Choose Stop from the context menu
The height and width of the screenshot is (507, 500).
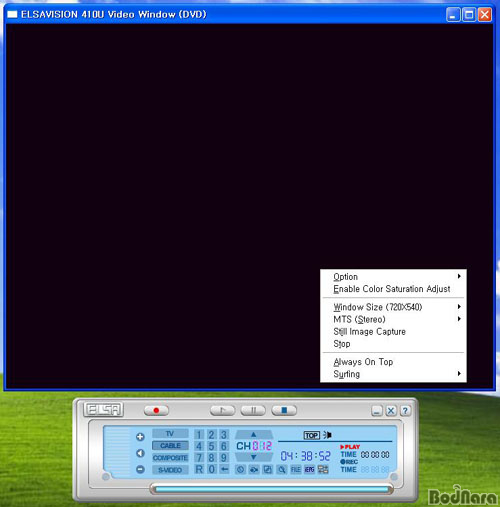point(393,344)
